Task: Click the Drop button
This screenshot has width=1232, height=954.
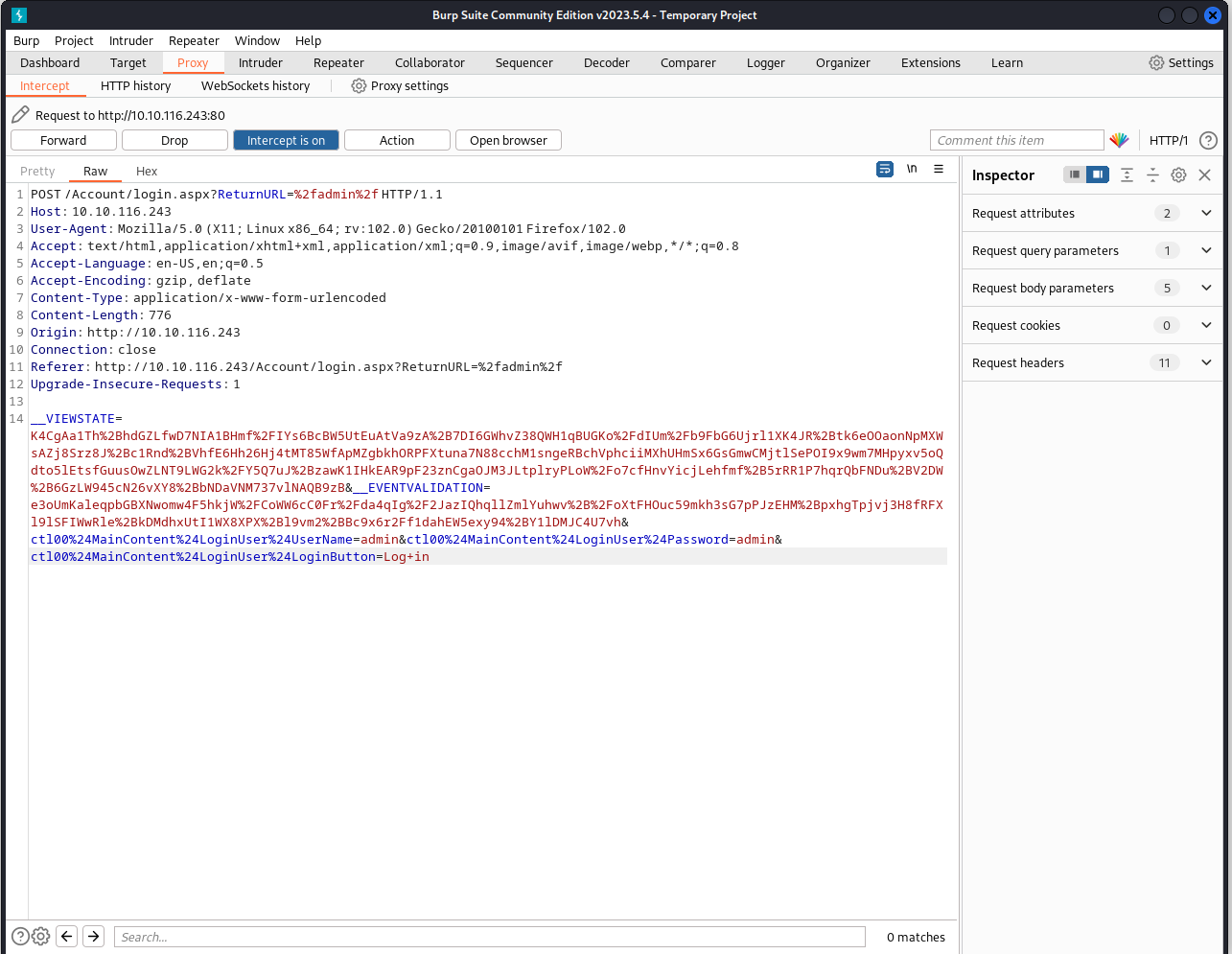Action: point(174,140)
